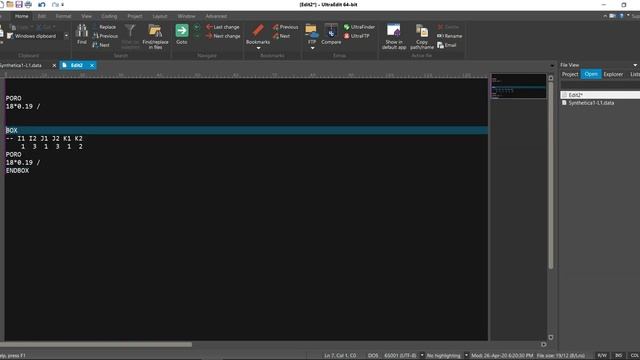
Task: Click the vertical scrollbar down arrow
Action: [551, 337]
